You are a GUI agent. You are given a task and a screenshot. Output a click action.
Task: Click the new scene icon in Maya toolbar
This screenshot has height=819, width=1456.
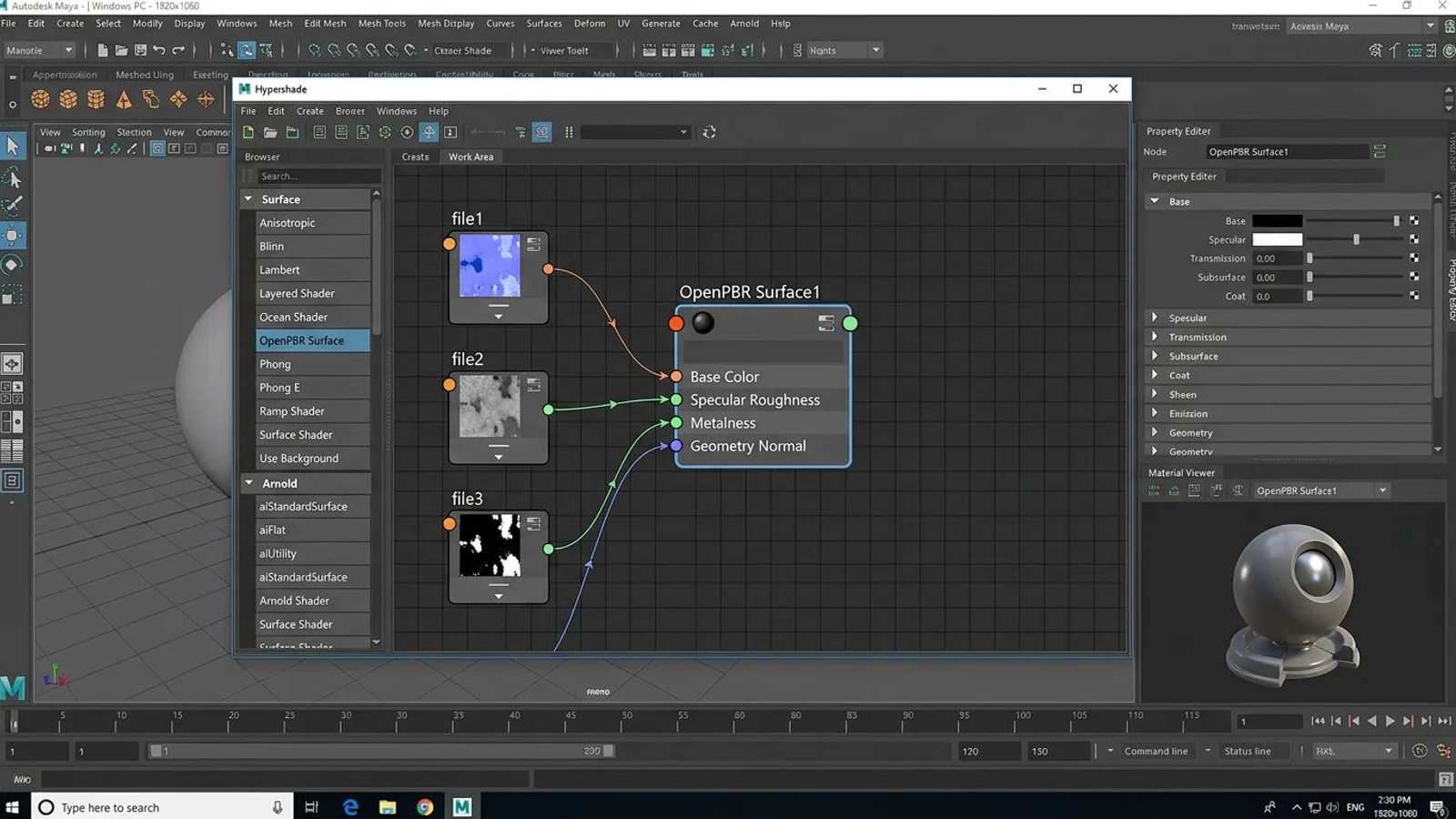click(102, 50)
